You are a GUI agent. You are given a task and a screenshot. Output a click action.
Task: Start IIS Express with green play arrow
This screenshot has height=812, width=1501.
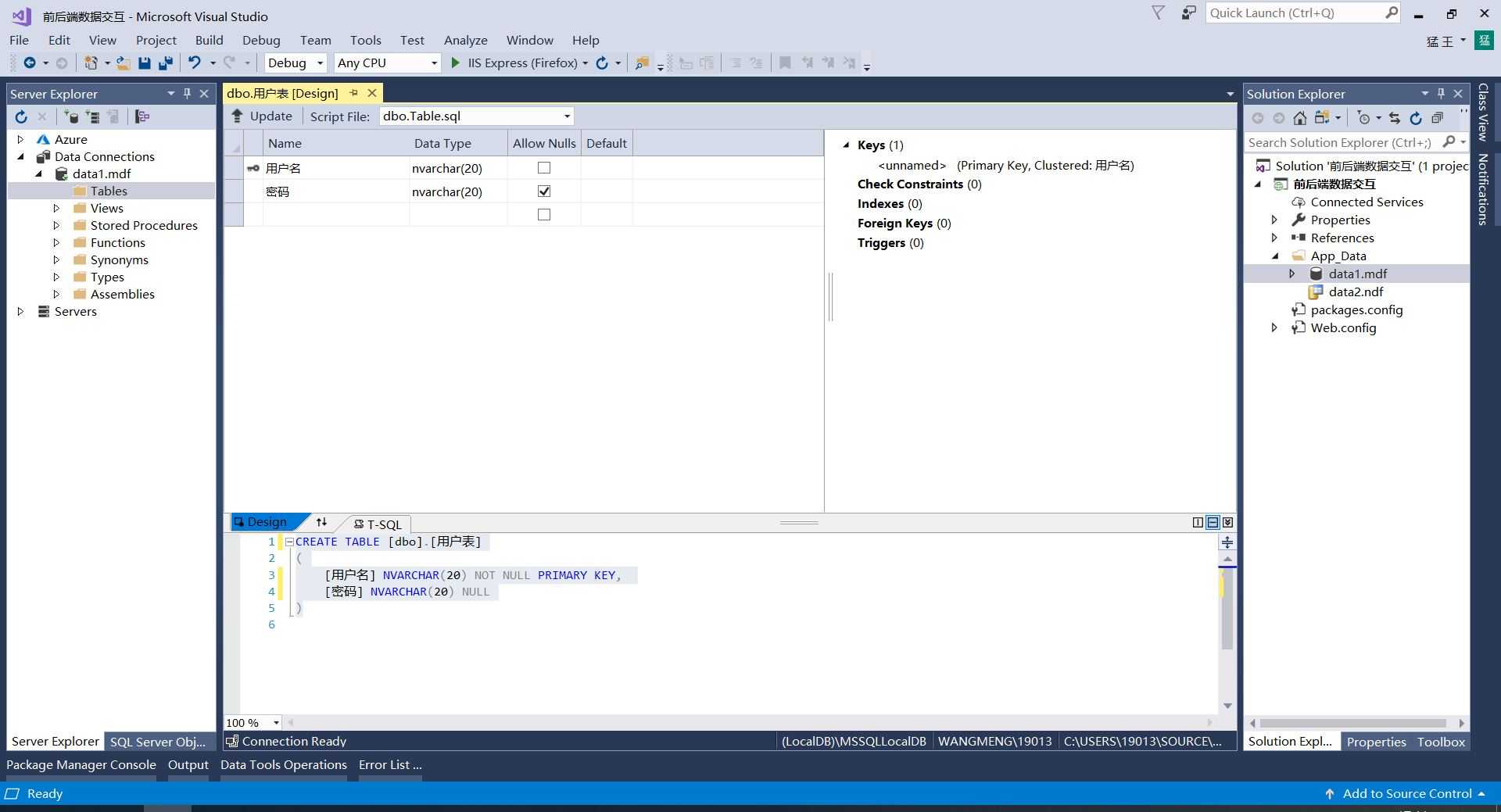[x=455, y=63]
